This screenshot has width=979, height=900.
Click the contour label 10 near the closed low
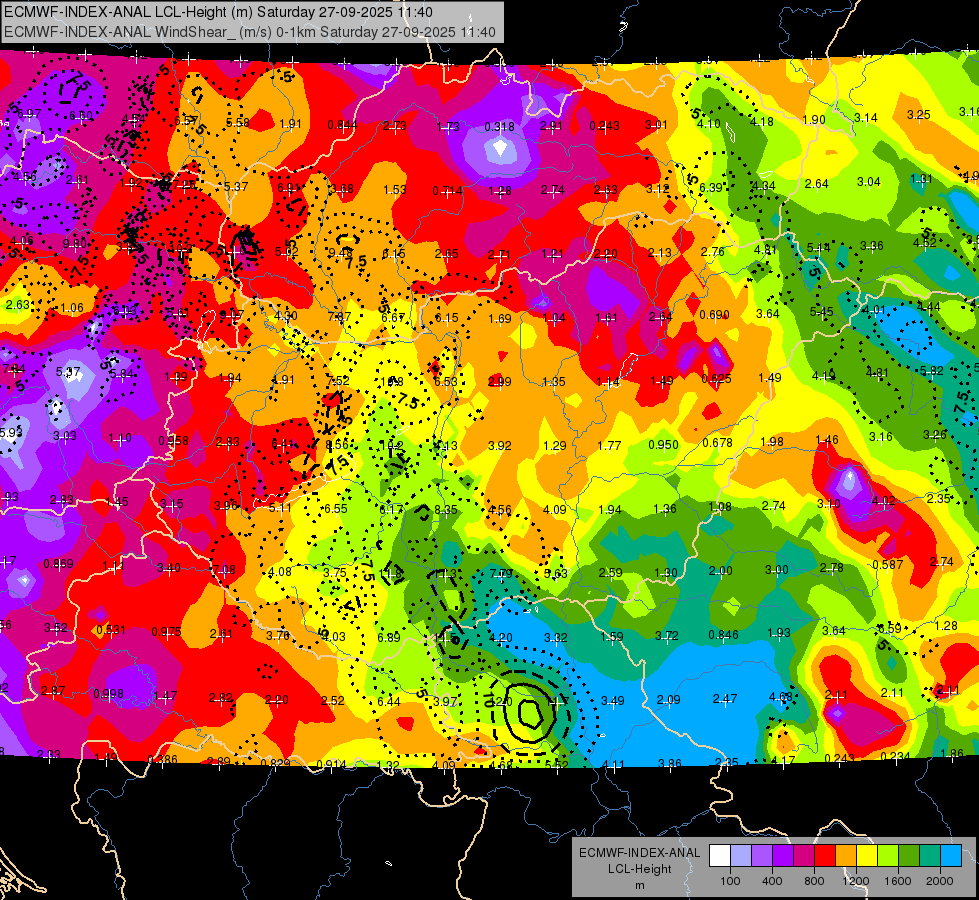488,700
